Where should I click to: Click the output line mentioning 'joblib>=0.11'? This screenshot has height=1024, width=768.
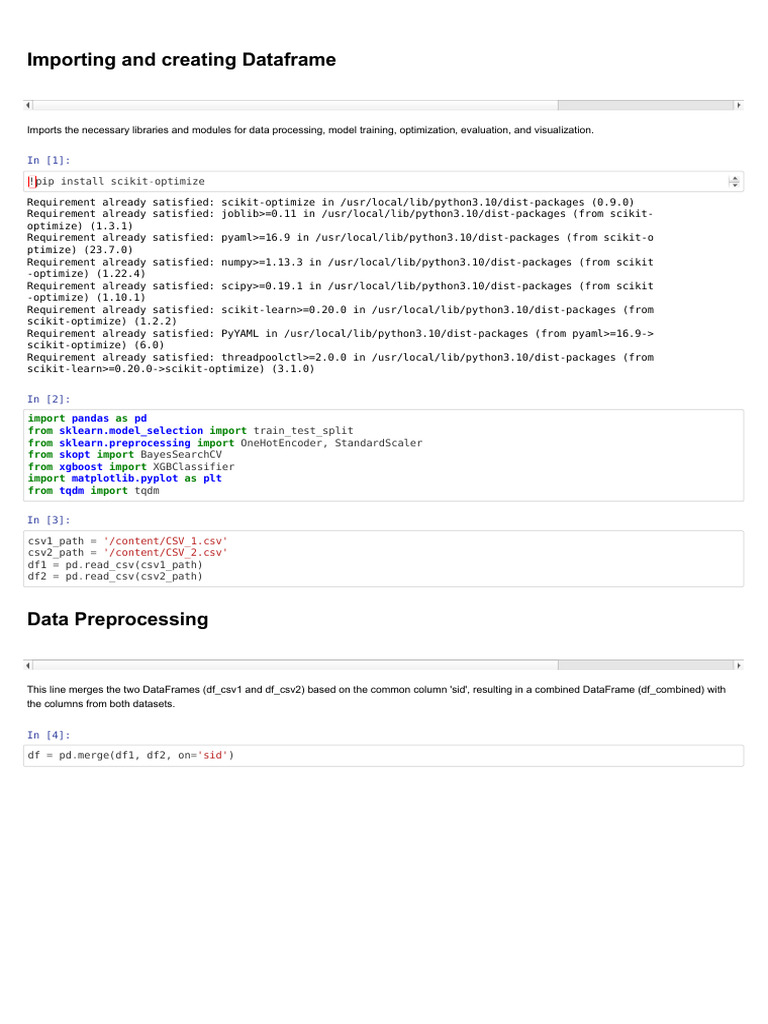coord(340,220)
